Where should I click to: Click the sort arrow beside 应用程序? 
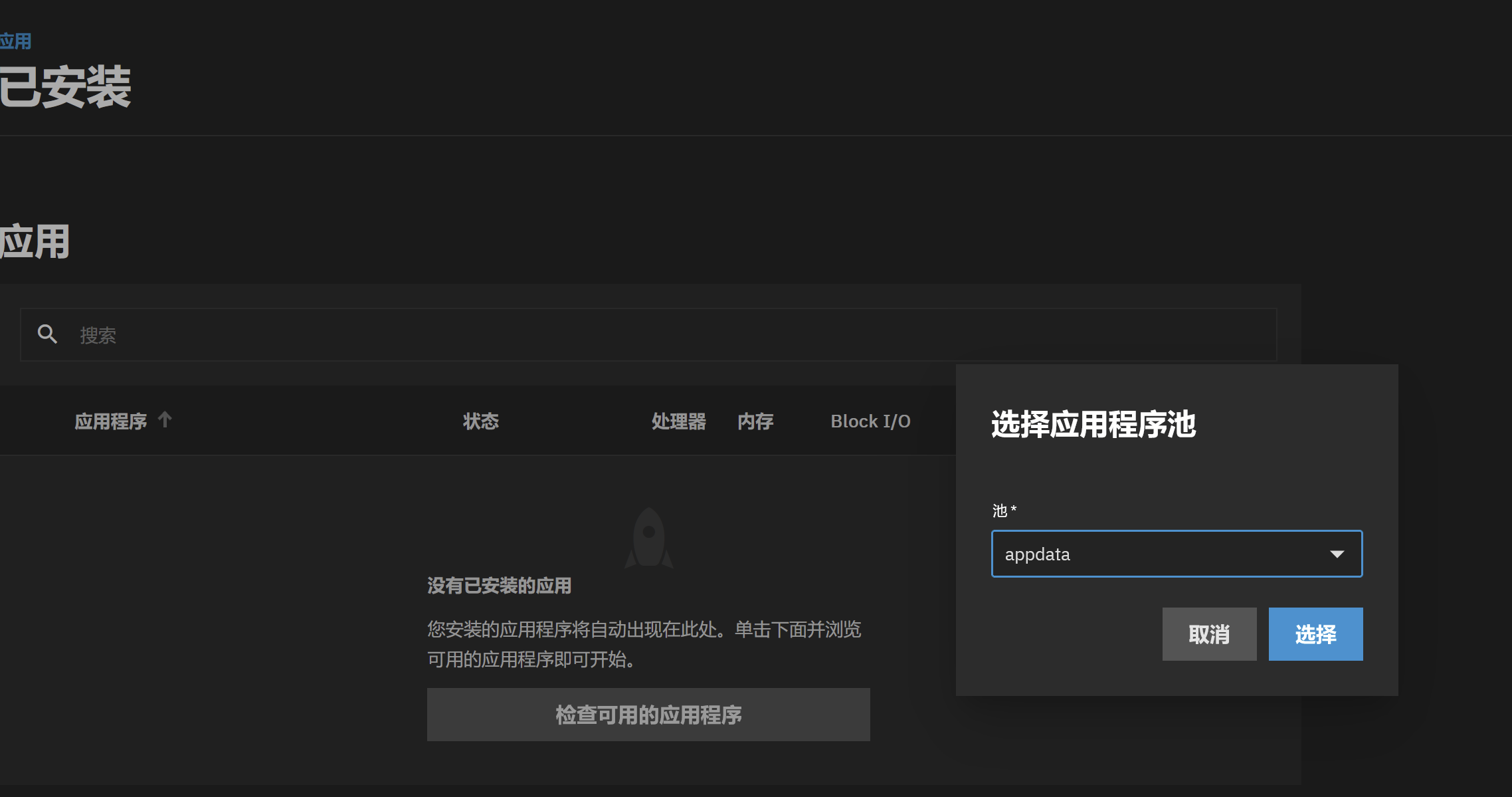[165, 420]
